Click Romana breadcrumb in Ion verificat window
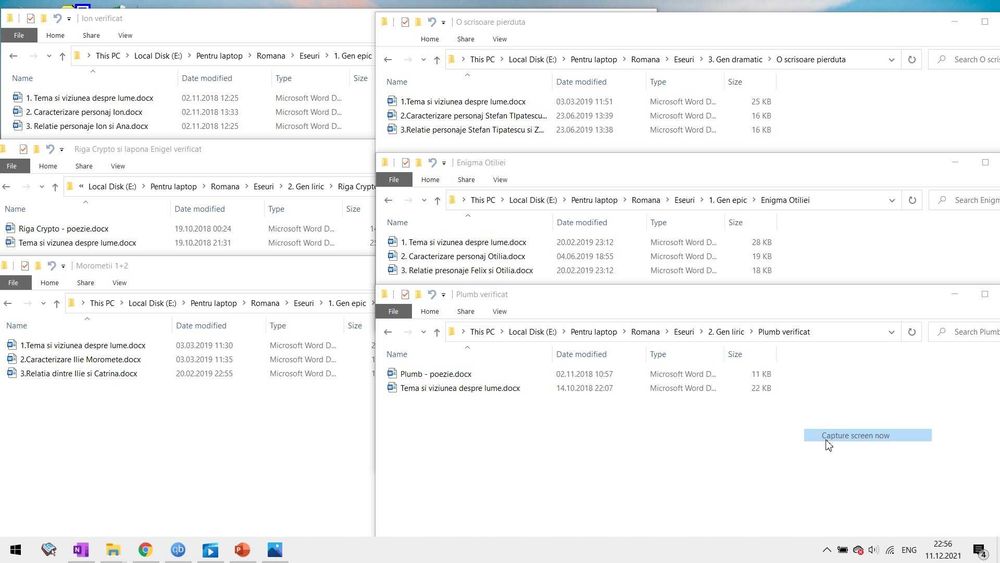 coord(270,56)
